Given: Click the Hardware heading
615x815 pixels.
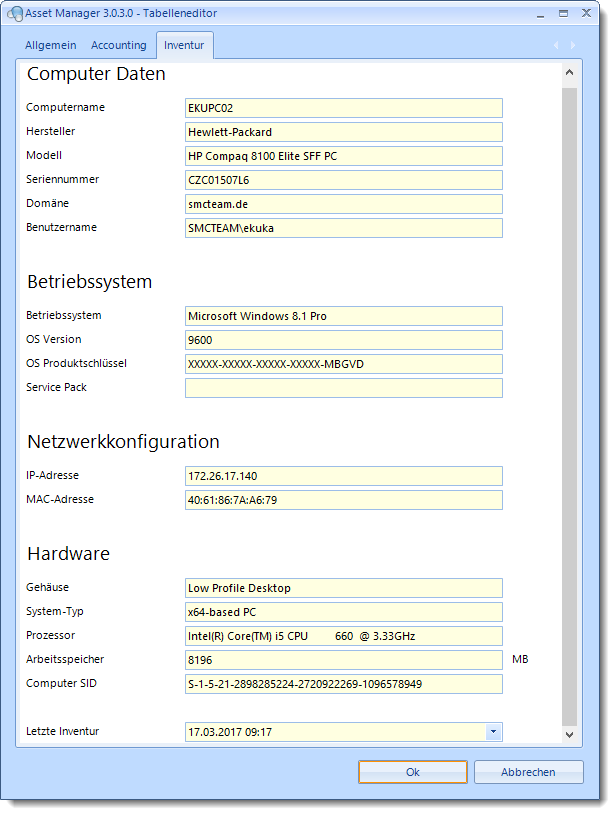Looking at the screenshot, I should 68,554.
